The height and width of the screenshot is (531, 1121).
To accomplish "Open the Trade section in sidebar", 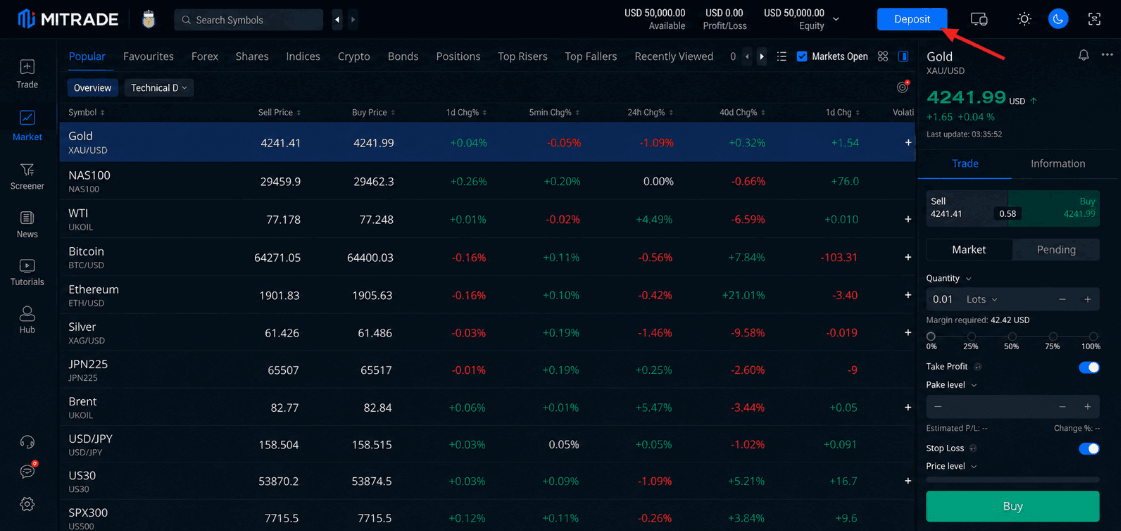I will pos(27,74).
